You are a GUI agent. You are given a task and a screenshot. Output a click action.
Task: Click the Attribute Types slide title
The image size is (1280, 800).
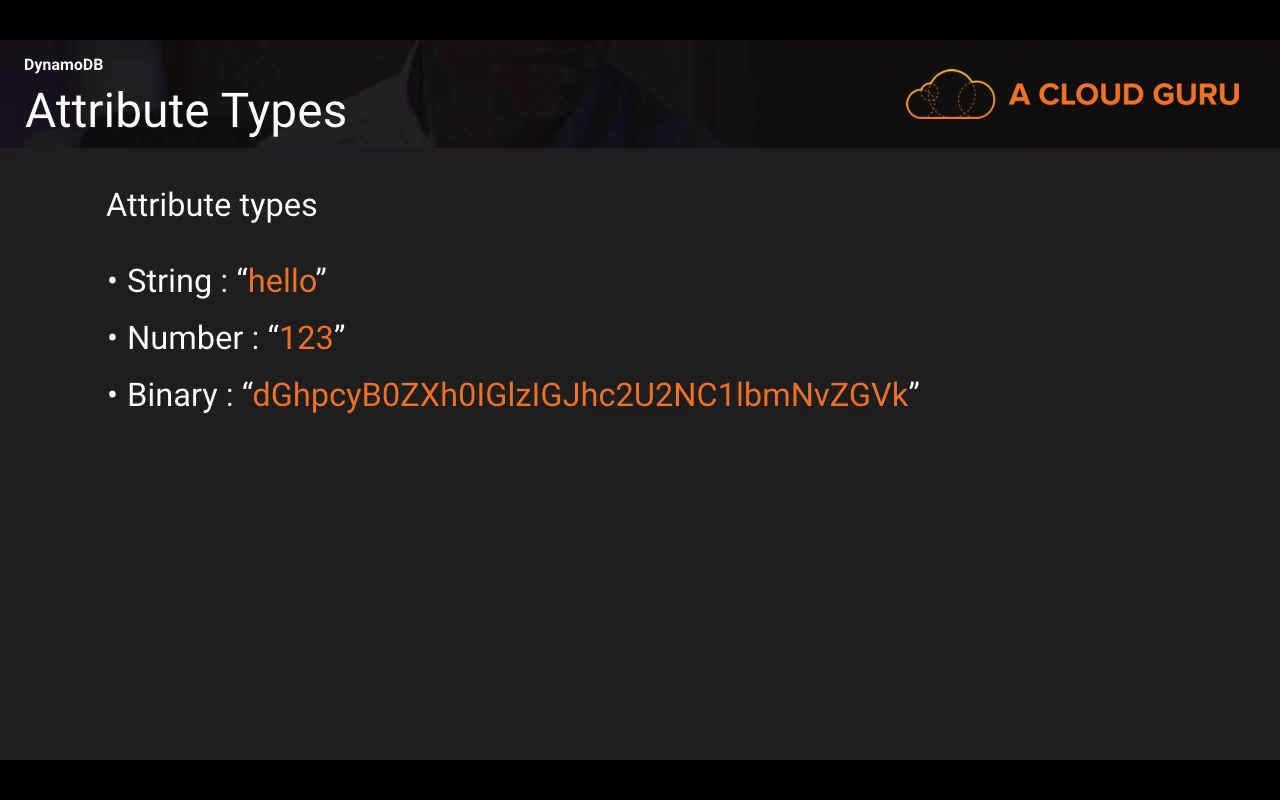coord(186,111)
